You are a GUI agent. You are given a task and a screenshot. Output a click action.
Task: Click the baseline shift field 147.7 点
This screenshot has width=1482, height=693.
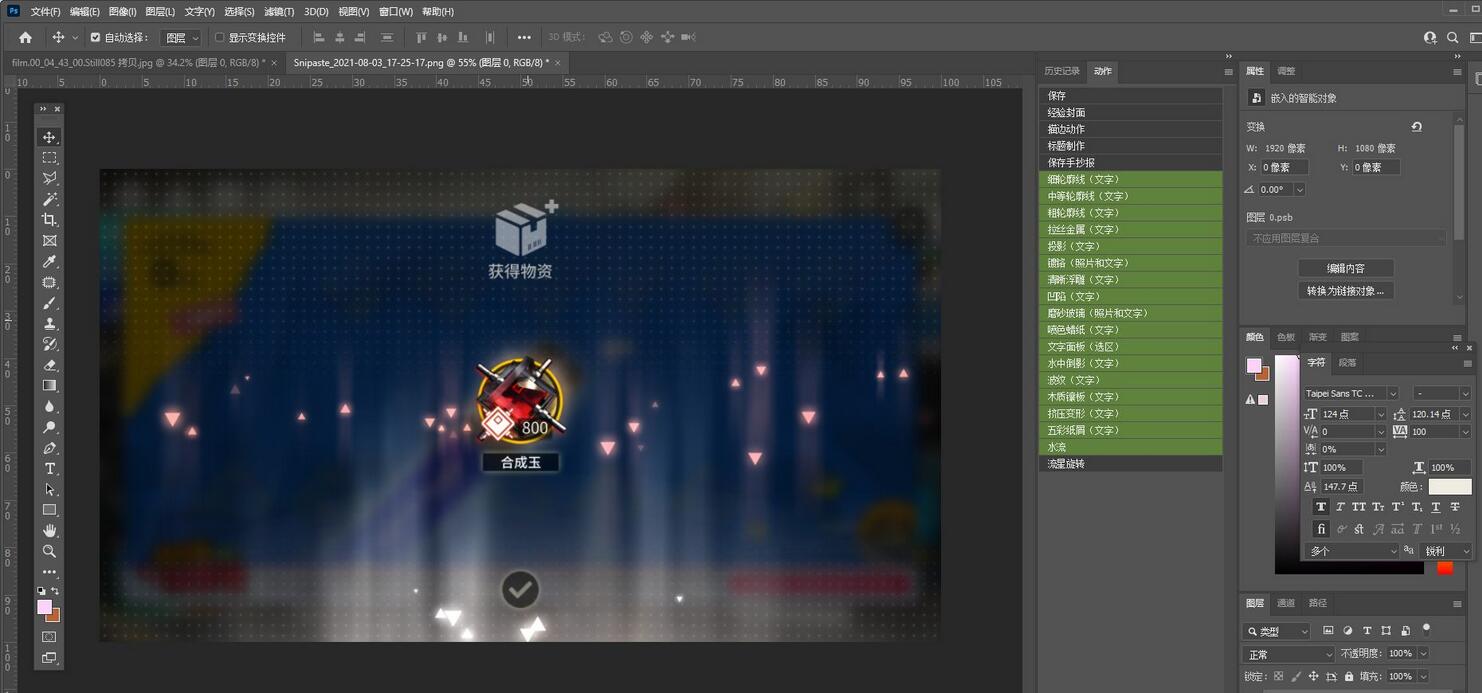pyautogui.click(x=1341, y=487)
